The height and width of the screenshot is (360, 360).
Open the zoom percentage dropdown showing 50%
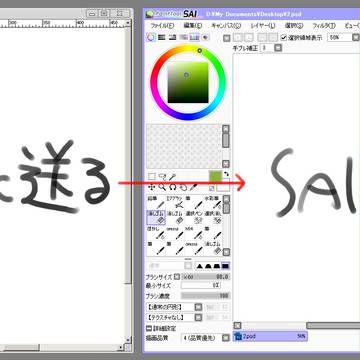[356, 38]
